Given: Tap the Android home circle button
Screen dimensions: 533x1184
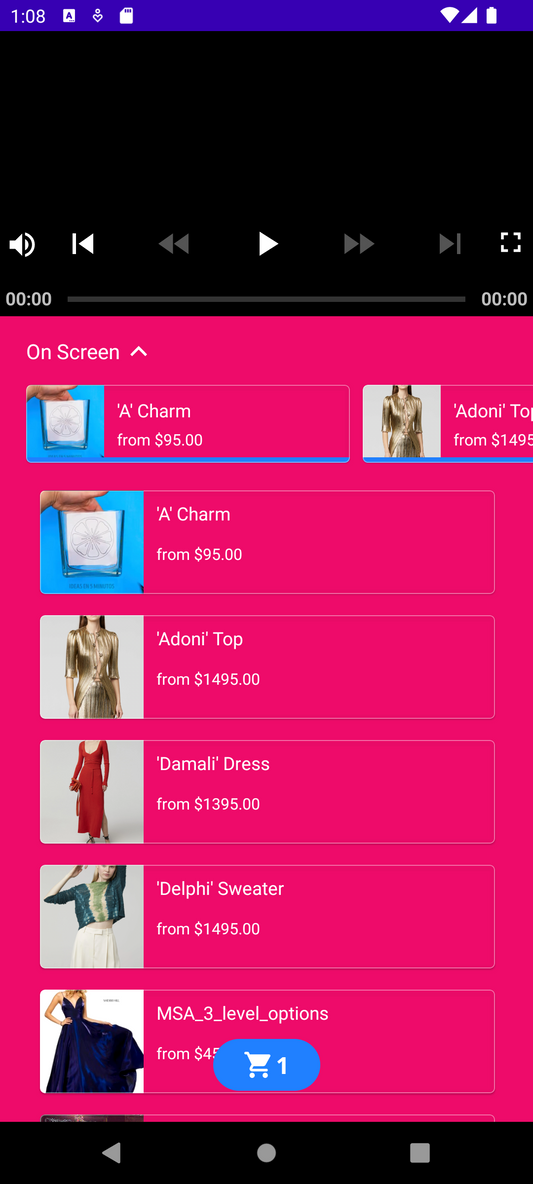Looking at the screenshot, I should pyautogui.click(x=266, y=1152).
